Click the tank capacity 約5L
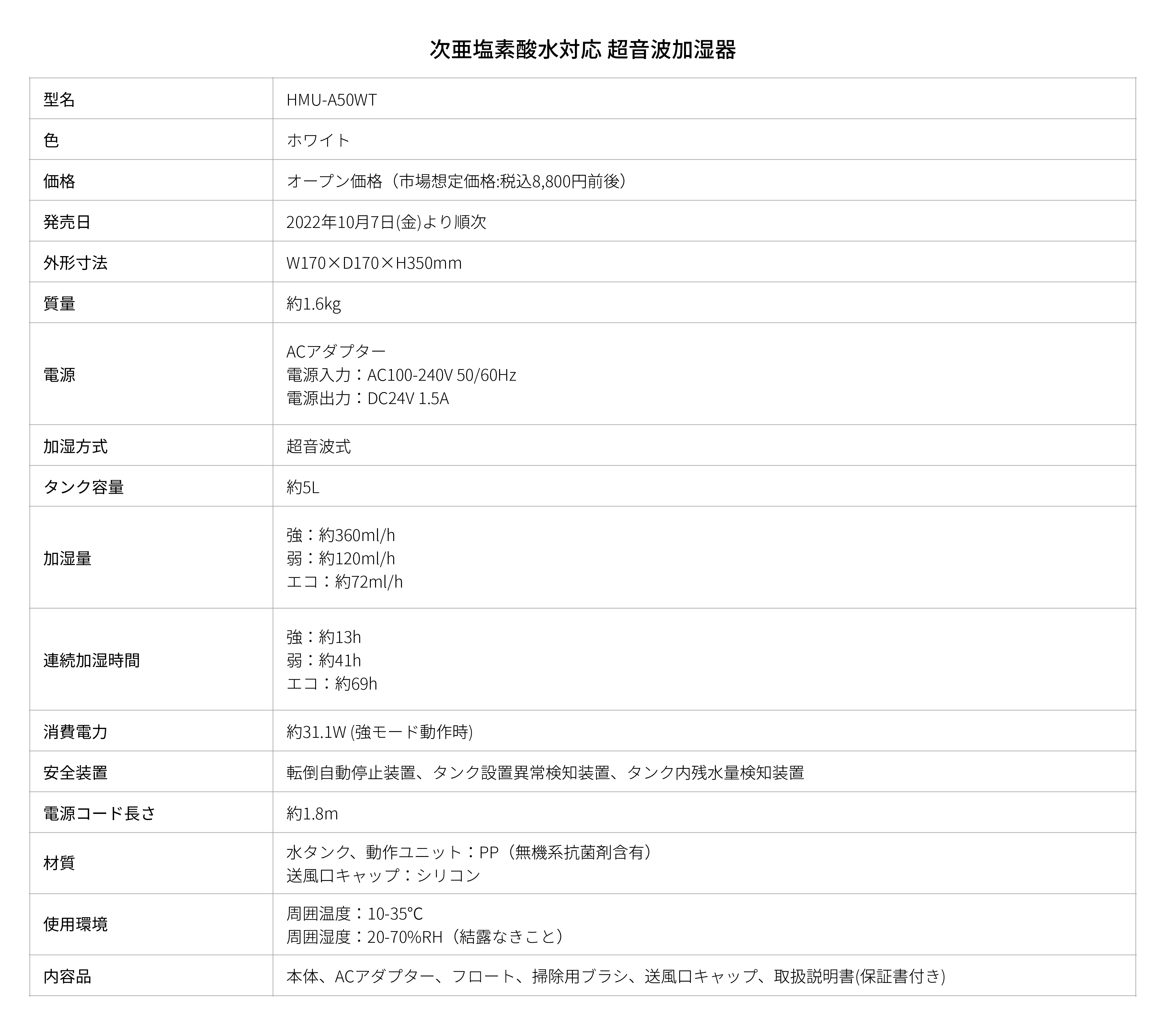Screen dimensions: 1166x1036 click(x=303, y=487)
